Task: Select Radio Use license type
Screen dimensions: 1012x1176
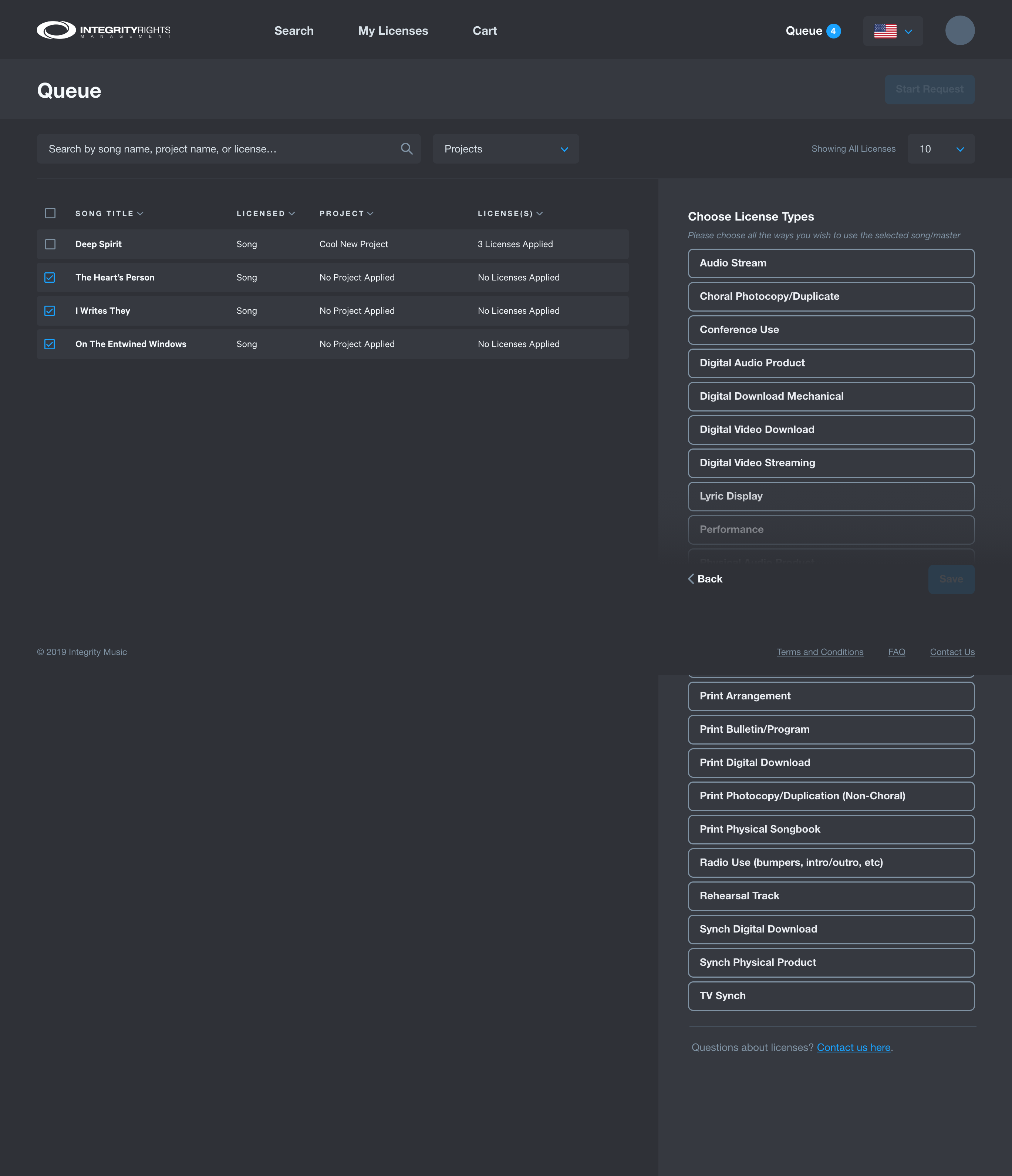Action: 831,863
